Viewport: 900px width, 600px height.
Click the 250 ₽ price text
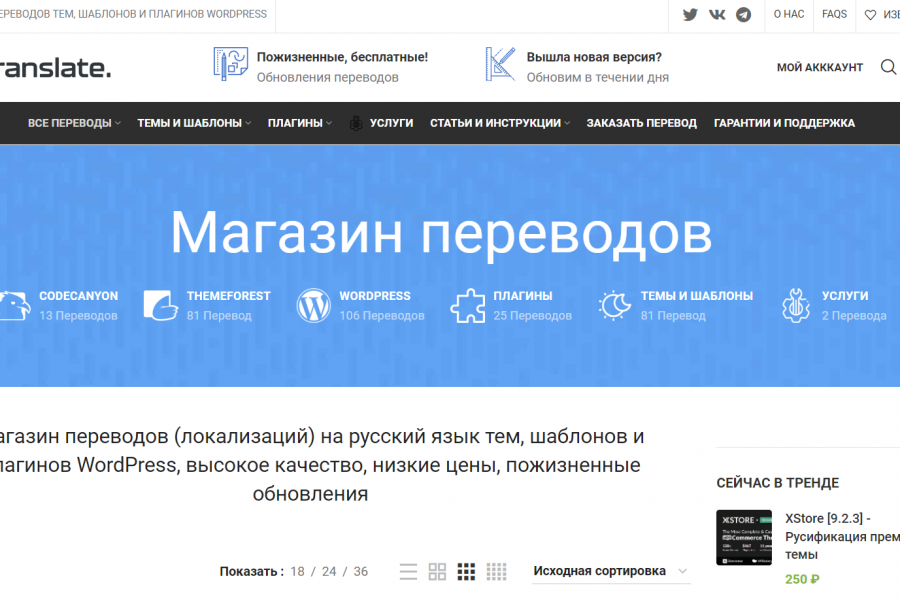tap(802, 579)
